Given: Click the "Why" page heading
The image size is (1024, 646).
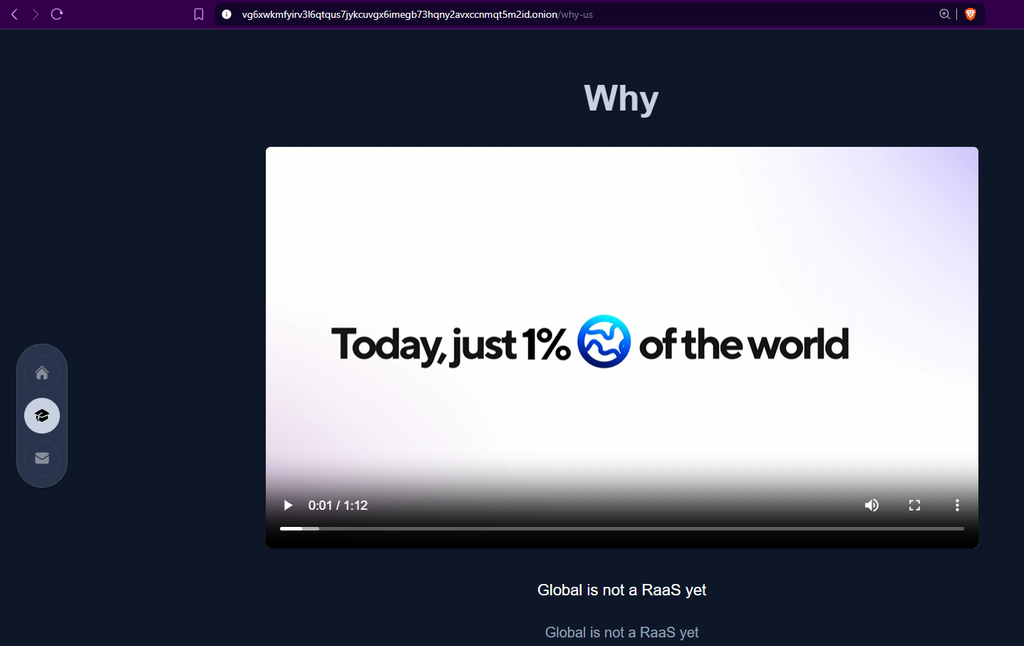Looking at the screenshot, I should [621, 98].
